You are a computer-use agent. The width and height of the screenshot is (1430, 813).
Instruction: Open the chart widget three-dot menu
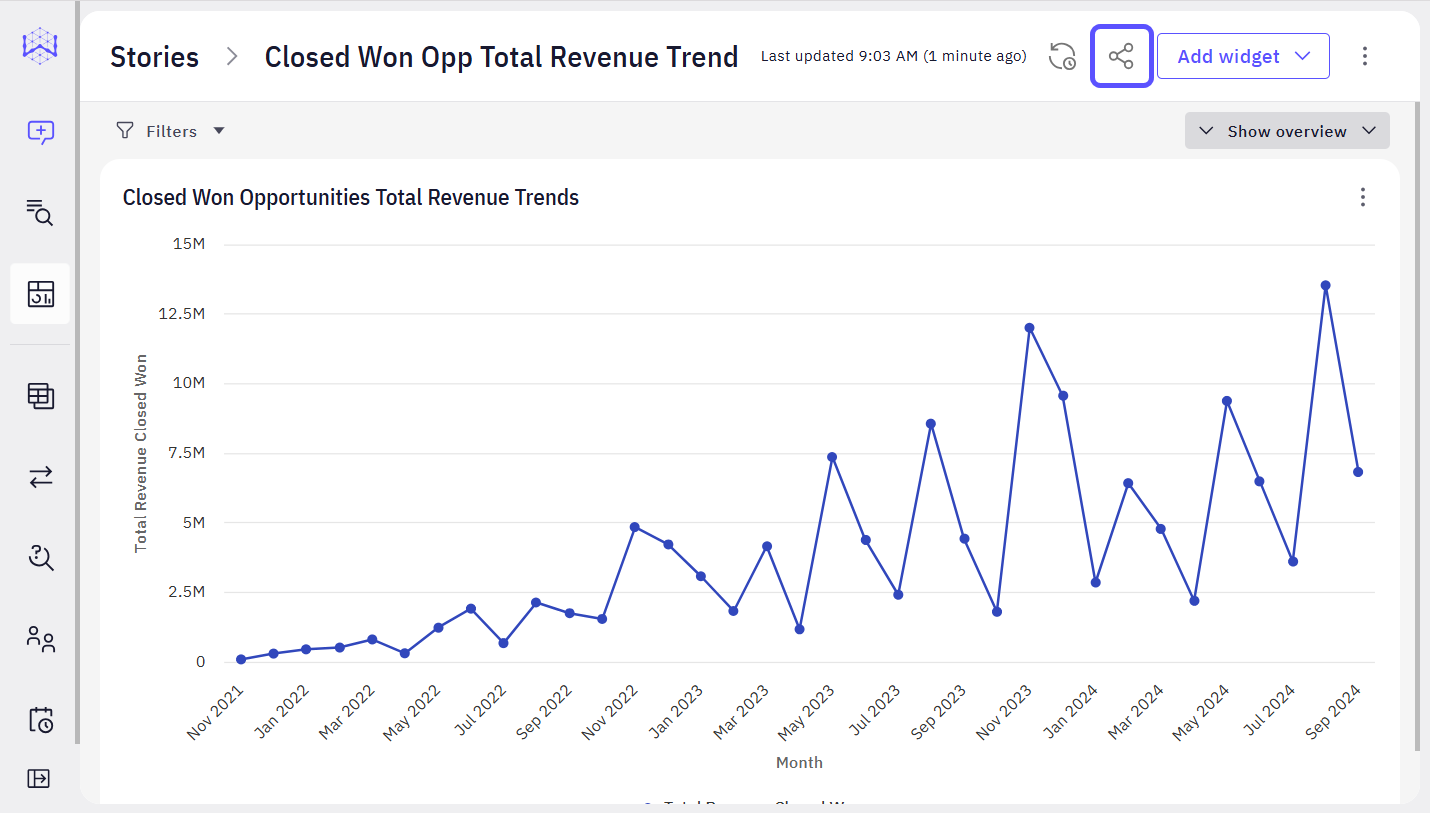pos(1362,197)
